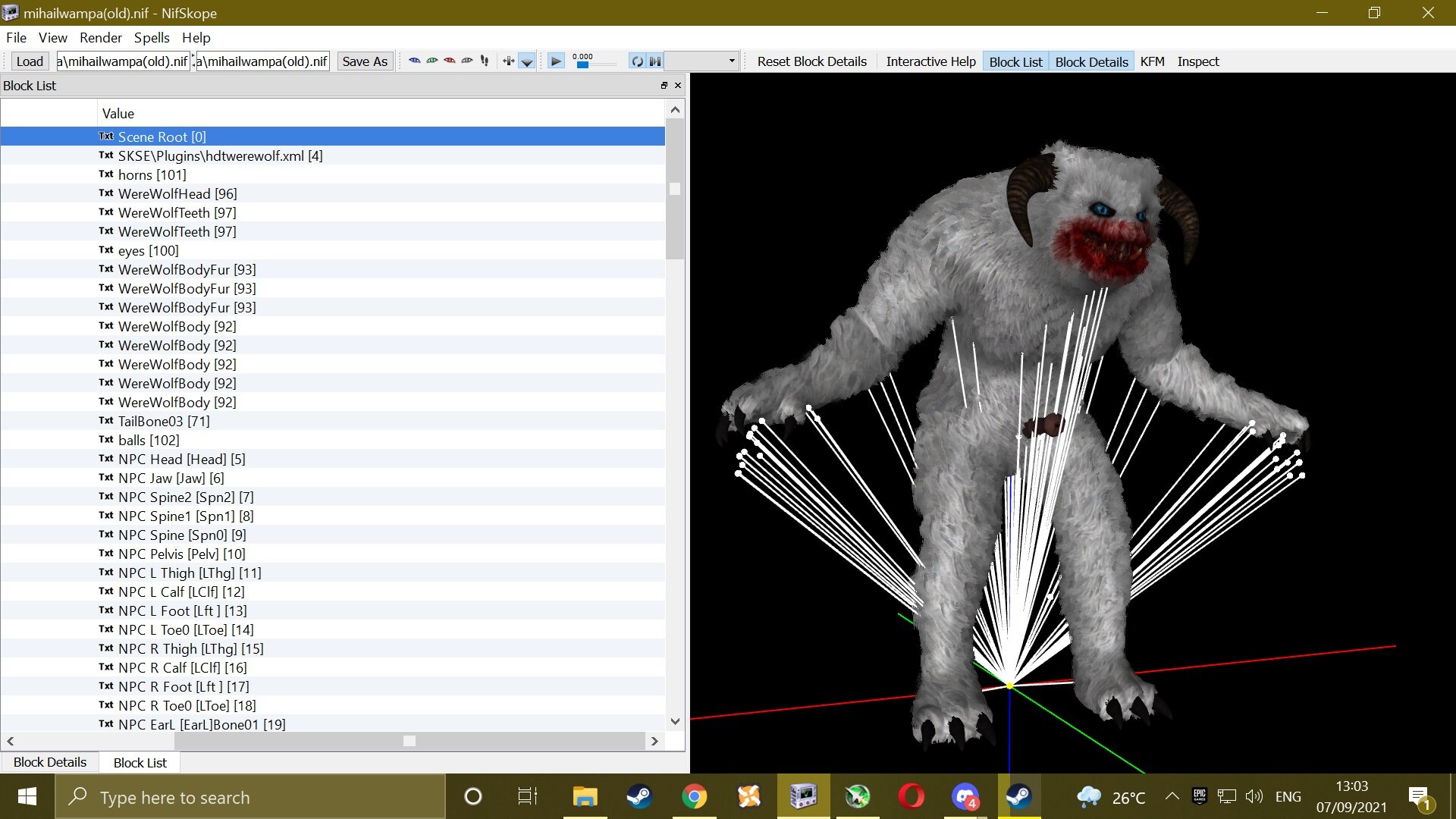Click the taskbar search box

point(250,796)
